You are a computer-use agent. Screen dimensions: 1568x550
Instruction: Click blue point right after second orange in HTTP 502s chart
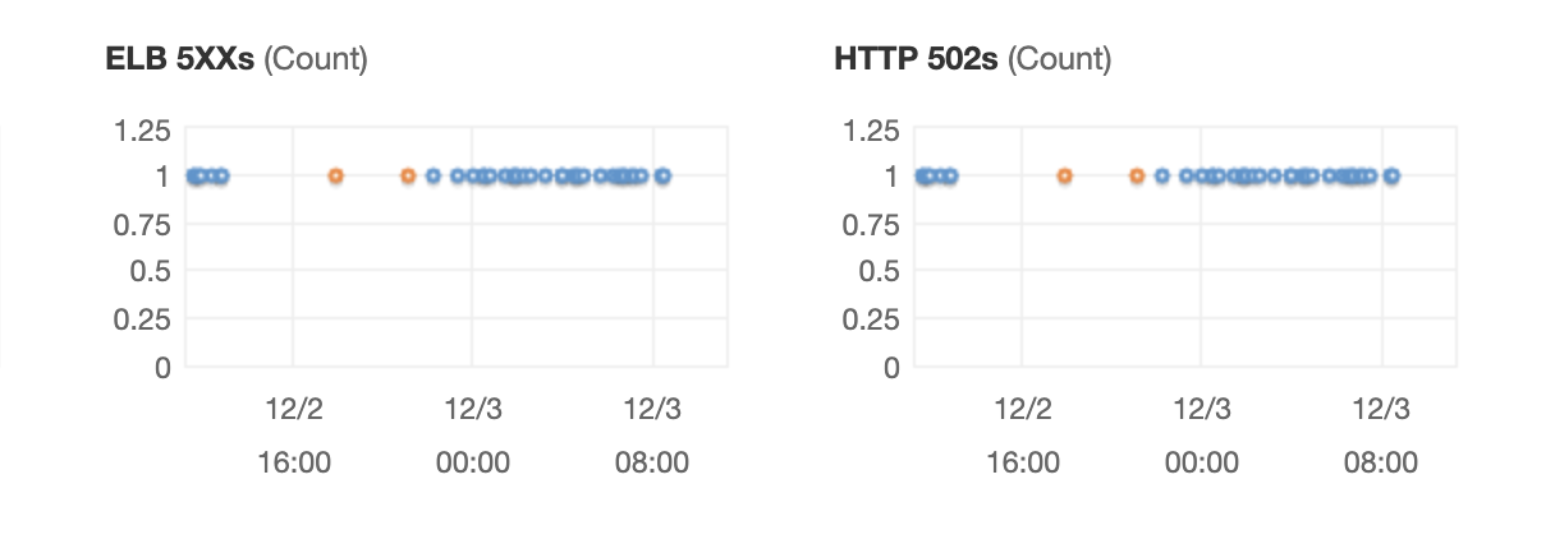[1162, 176]
